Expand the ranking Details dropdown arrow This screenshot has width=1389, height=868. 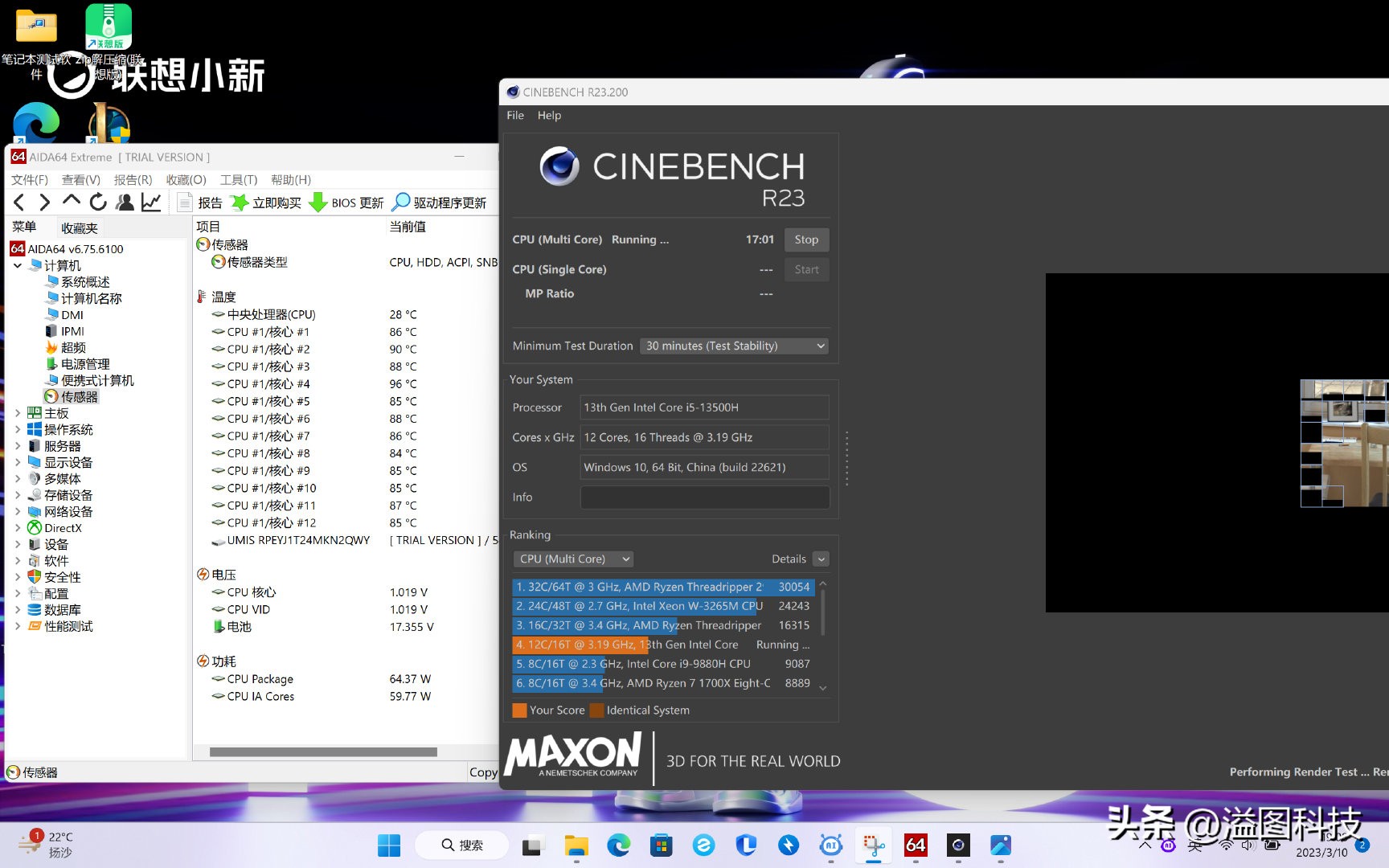coord(821,559)
